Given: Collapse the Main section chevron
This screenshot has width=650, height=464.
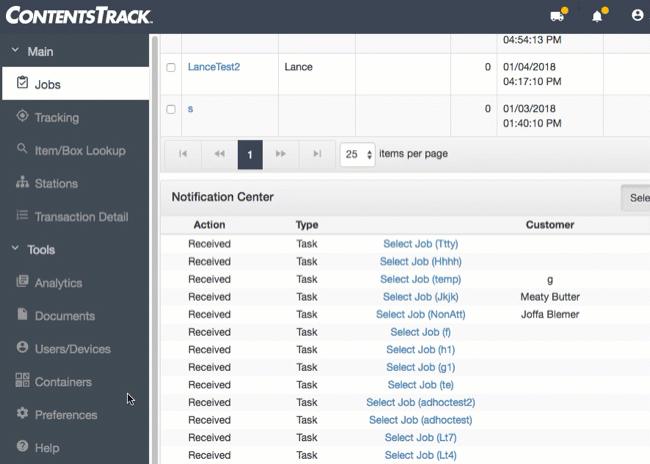Looking at the screenshot, I should 15,50.
